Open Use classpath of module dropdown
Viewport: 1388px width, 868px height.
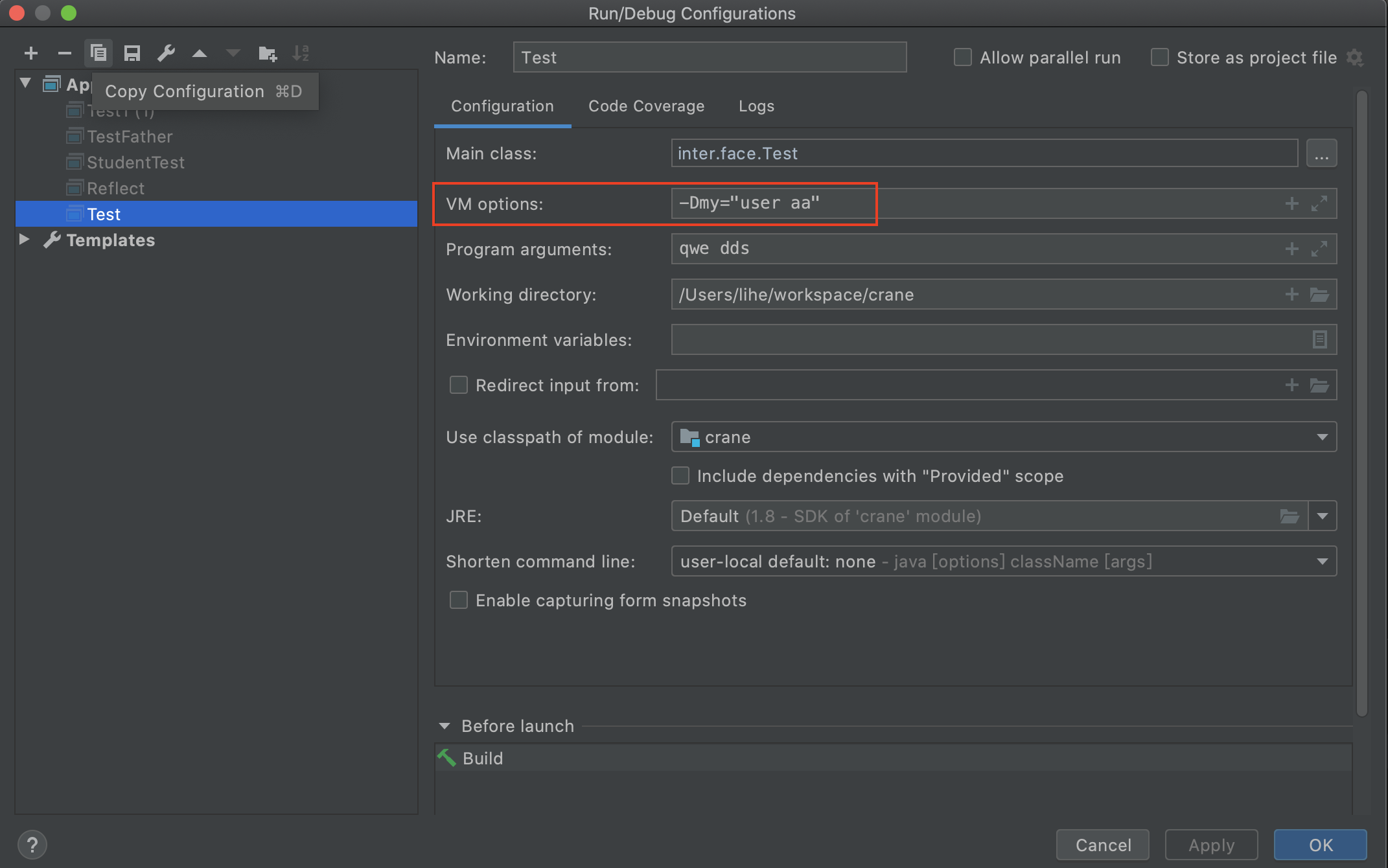coord(1322,437)
